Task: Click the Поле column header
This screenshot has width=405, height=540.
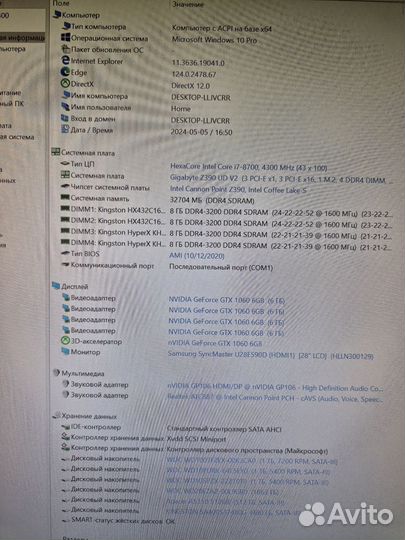Action: coord(61,3)
